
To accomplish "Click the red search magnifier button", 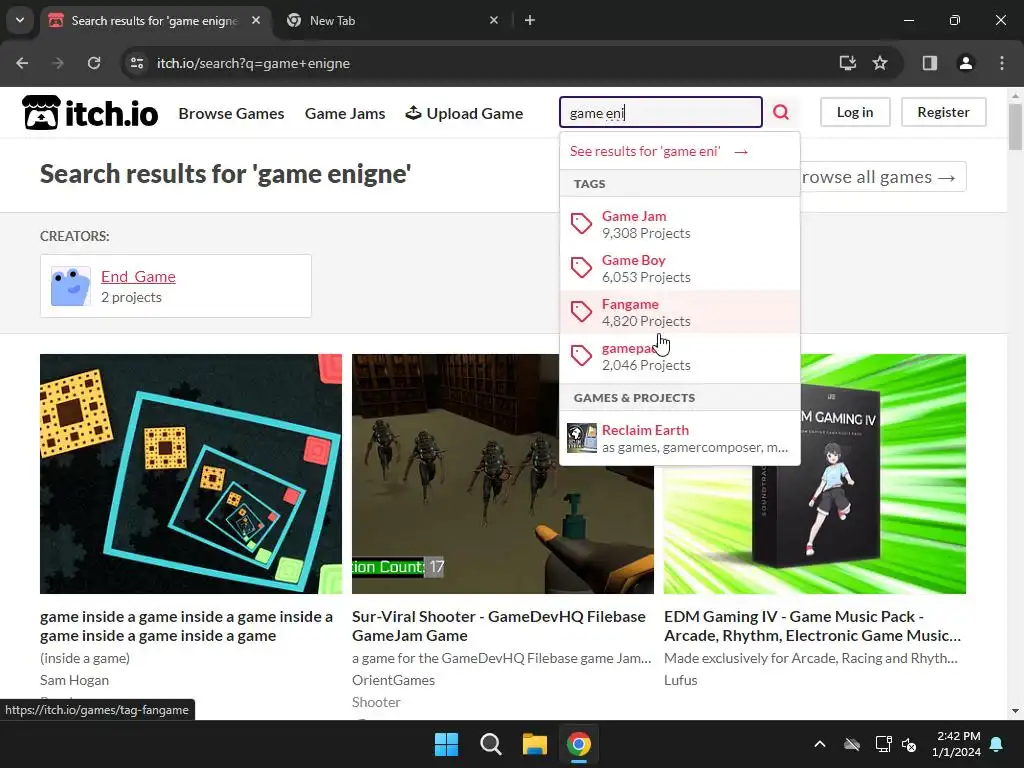I will [x=781, y=112].
